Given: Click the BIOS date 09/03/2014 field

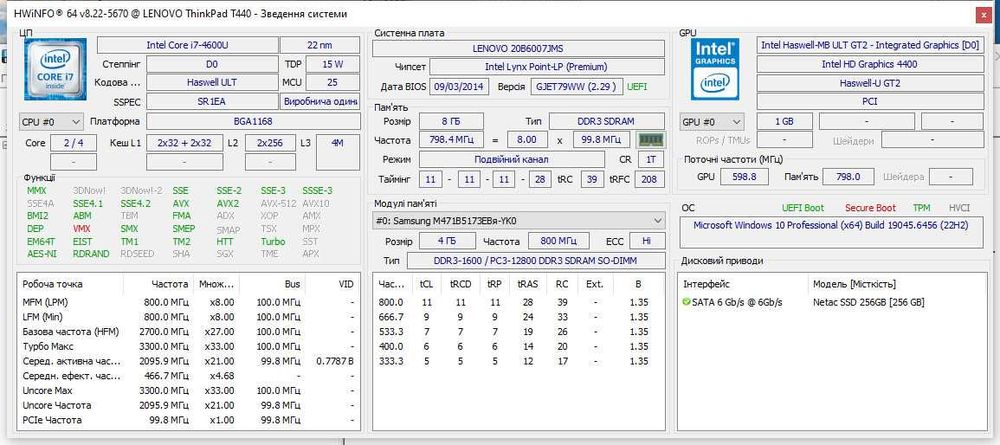Looking at the screenshot, I should tap(458, 87).
